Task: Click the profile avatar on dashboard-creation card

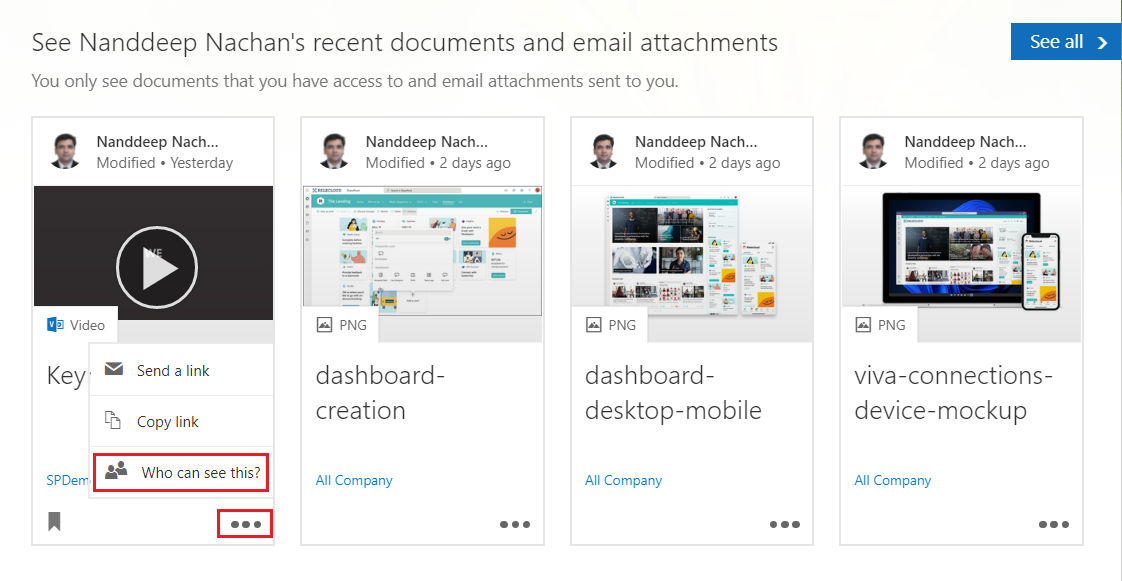Action: (336, 151)
